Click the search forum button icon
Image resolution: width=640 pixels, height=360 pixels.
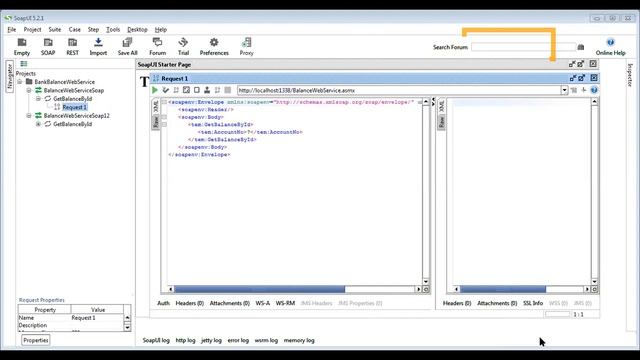coord(581,47)
